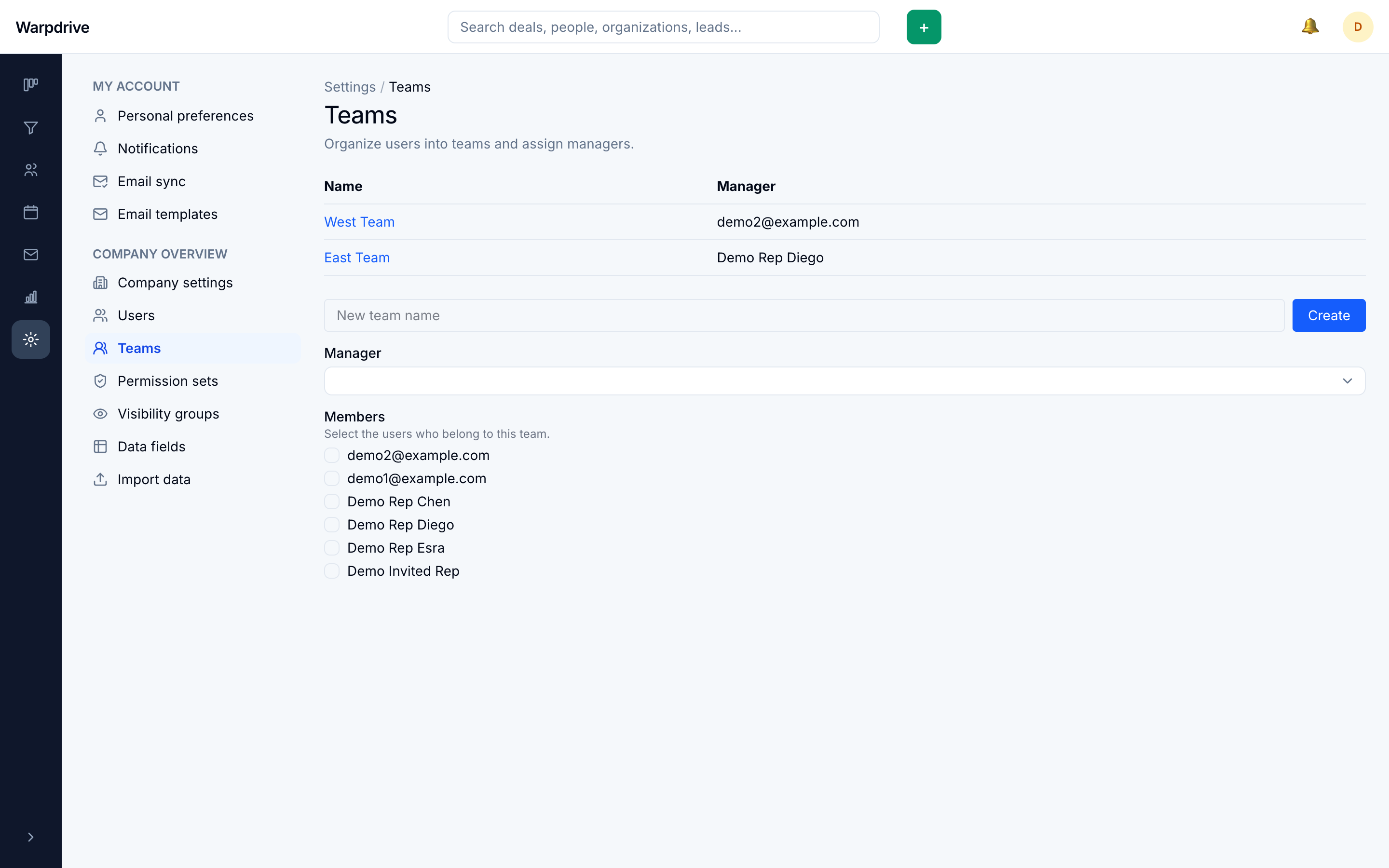The image size is (1389, 868).
Task: Open Personal preferences settings
Action: 193,116
